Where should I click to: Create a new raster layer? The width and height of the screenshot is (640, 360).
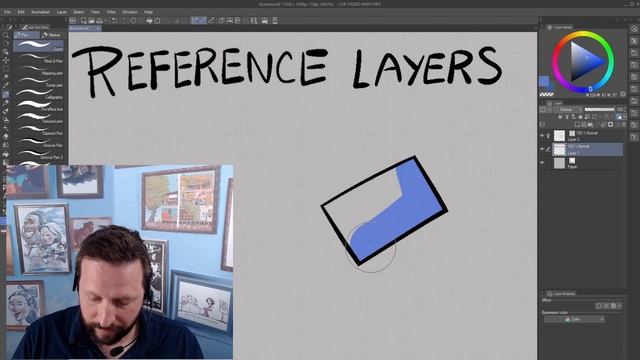click(x=577, y=124)
